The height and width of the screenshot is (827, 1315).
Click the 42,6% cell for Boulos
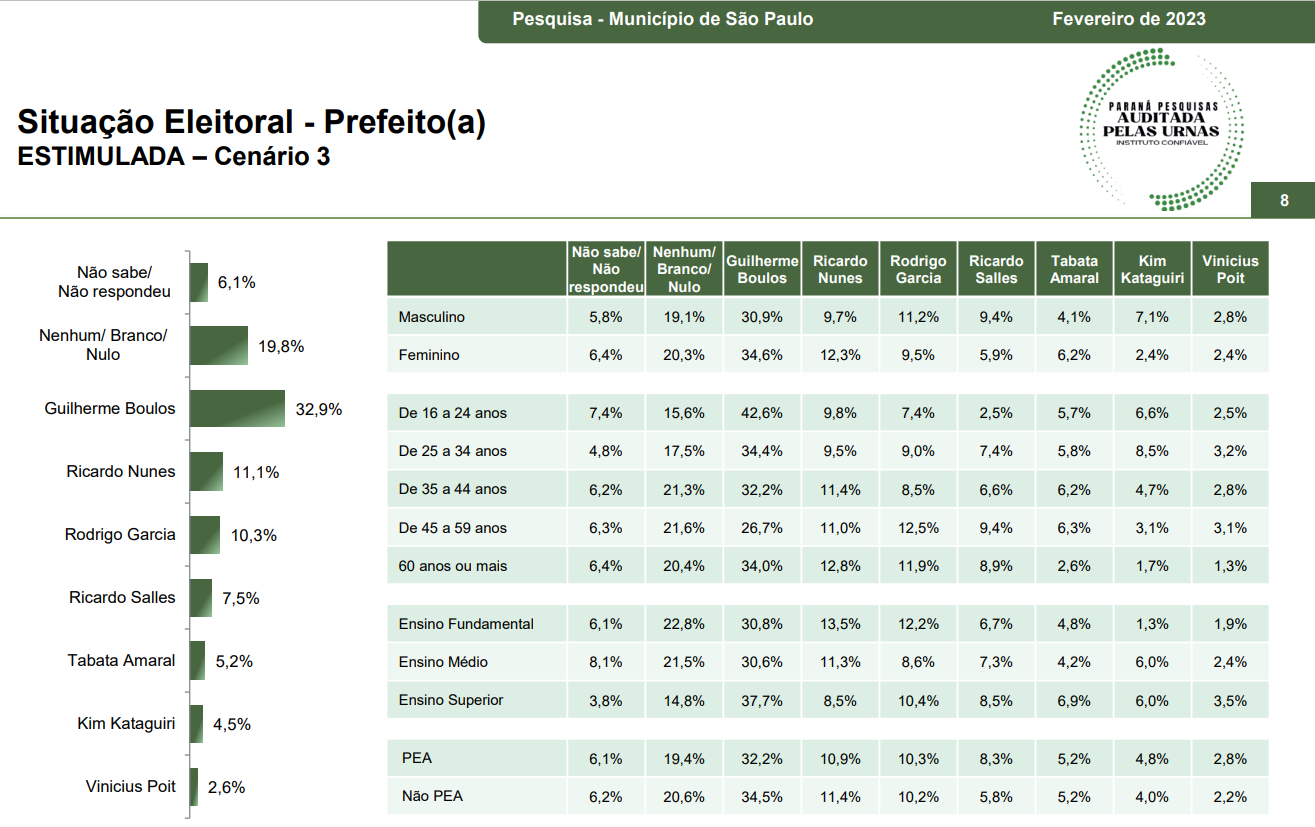tap(762, 413)
